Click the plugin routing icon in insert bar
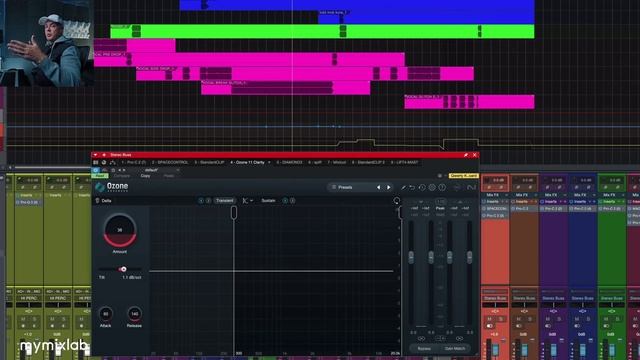 (x=113, y=162)
